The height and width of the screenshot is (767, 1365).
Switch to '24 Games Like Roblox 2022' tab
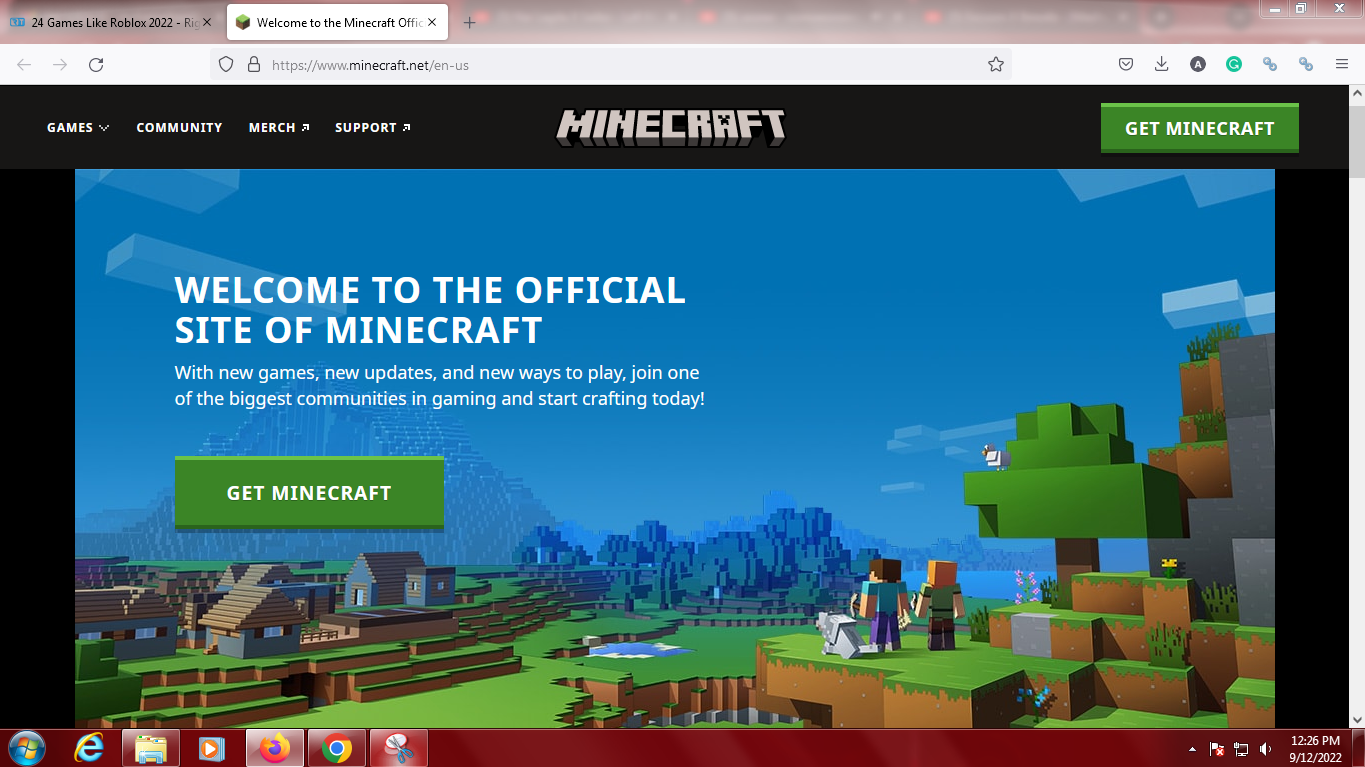pos(112,22)
